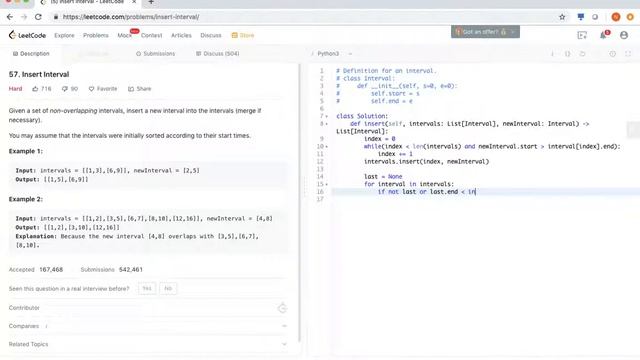Image resolution: width=640 pixels, height=360 pixels.
Task: Answer Yes to seen in interview
Action: [147, 289]
